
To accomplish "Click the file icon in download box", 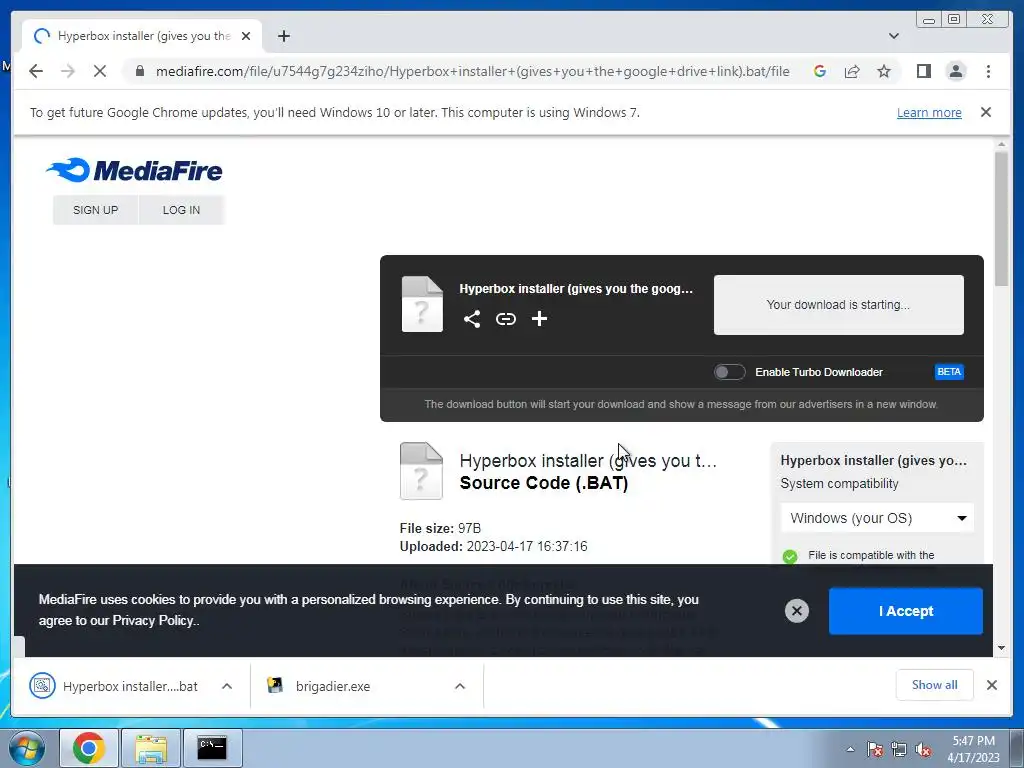I will 422,304.
